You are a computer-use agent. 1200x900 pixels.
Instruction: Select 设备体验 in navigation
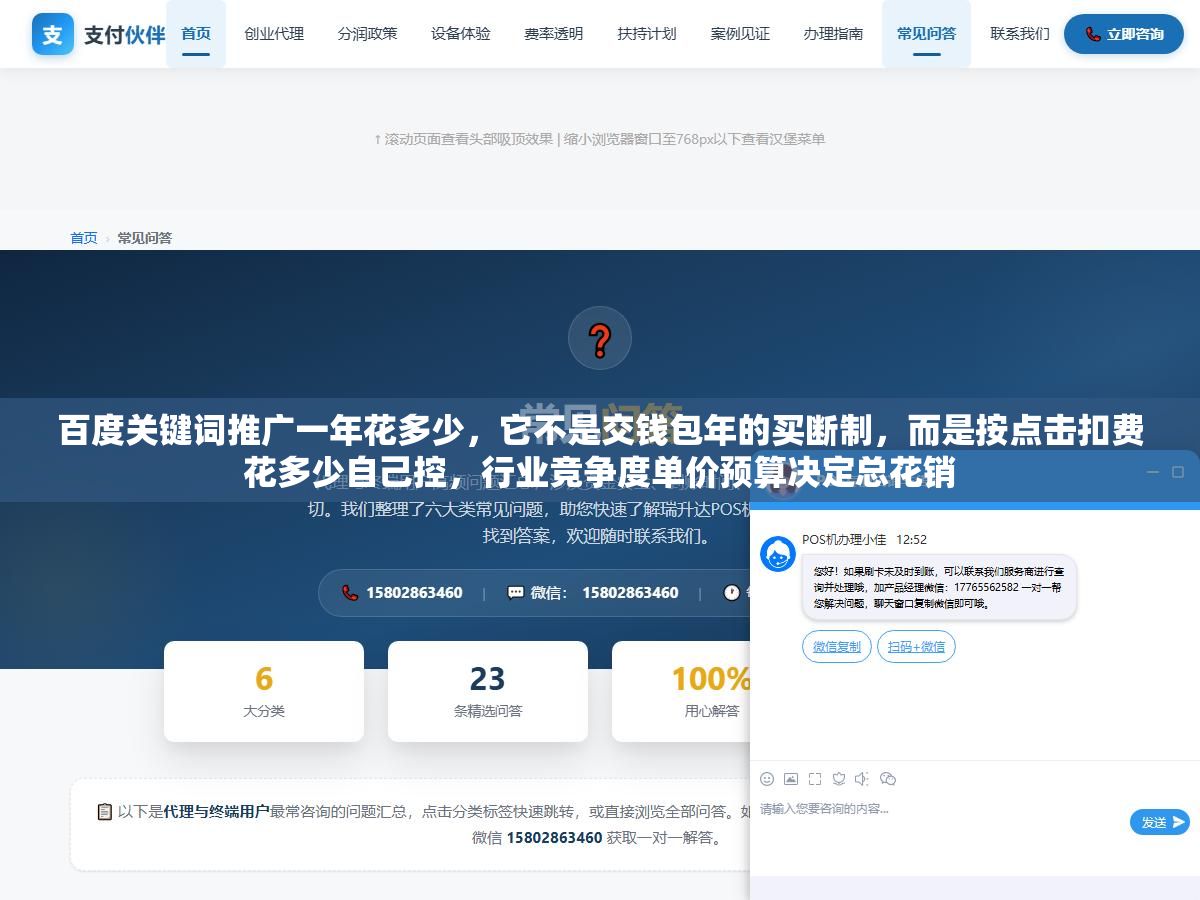[x=461, y=34]
